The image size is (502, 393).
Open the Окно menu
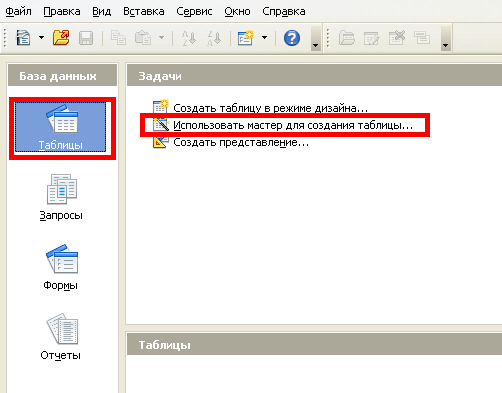(x=237, y=11)
